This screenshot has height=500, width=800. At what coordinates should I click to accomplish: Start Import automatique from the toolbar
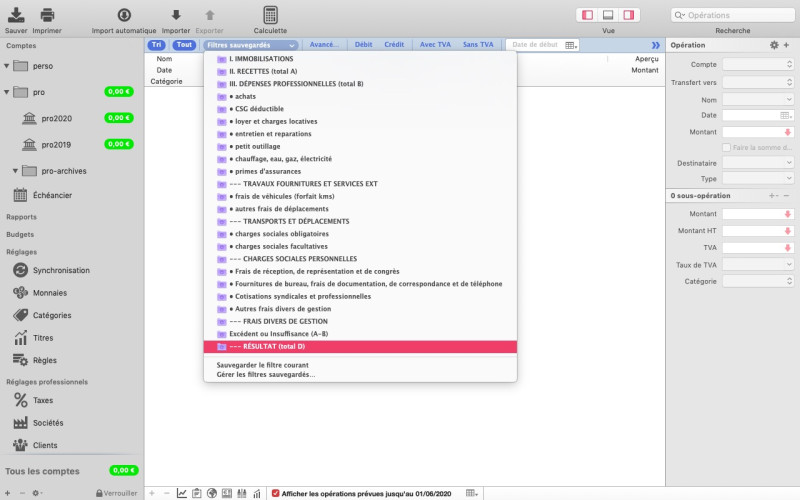point(124,15)
